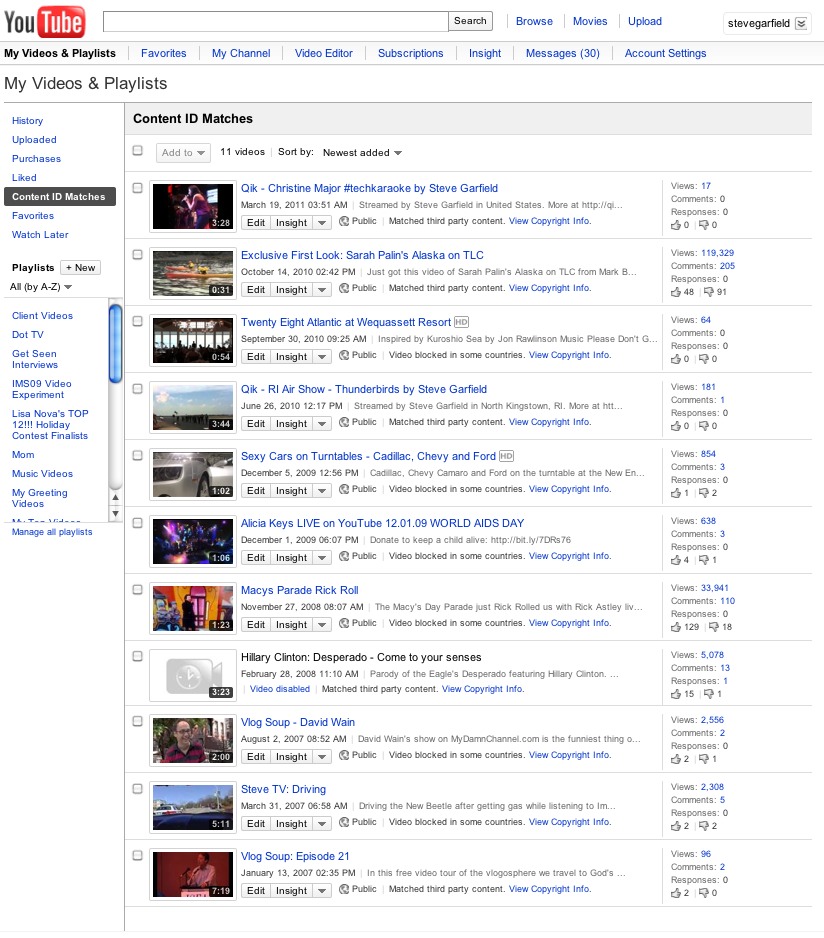This screenshot has width=824, height=938.
Task: Check the RI Air Show Thunderbirds checkbox
Action: [x=138, y=389]
